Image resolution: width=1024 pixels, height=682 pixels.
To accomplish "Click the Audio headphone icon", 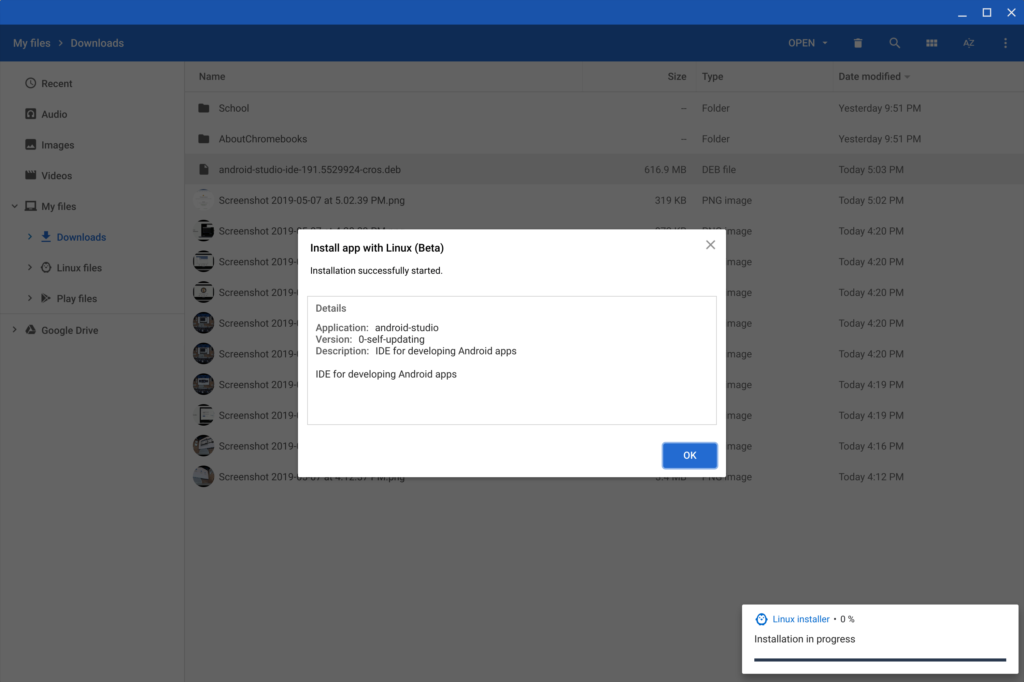I will (31, 114).
